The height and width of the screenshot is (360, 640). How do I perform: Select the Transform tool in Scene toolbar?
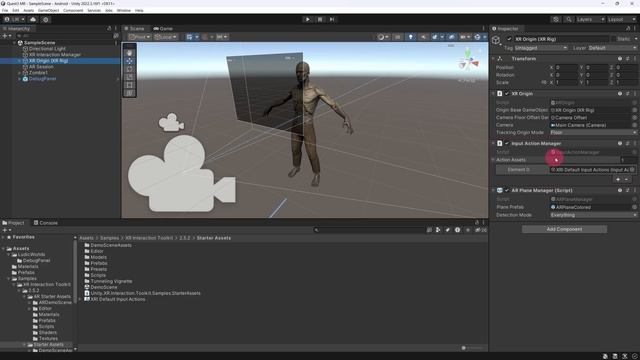129,93
